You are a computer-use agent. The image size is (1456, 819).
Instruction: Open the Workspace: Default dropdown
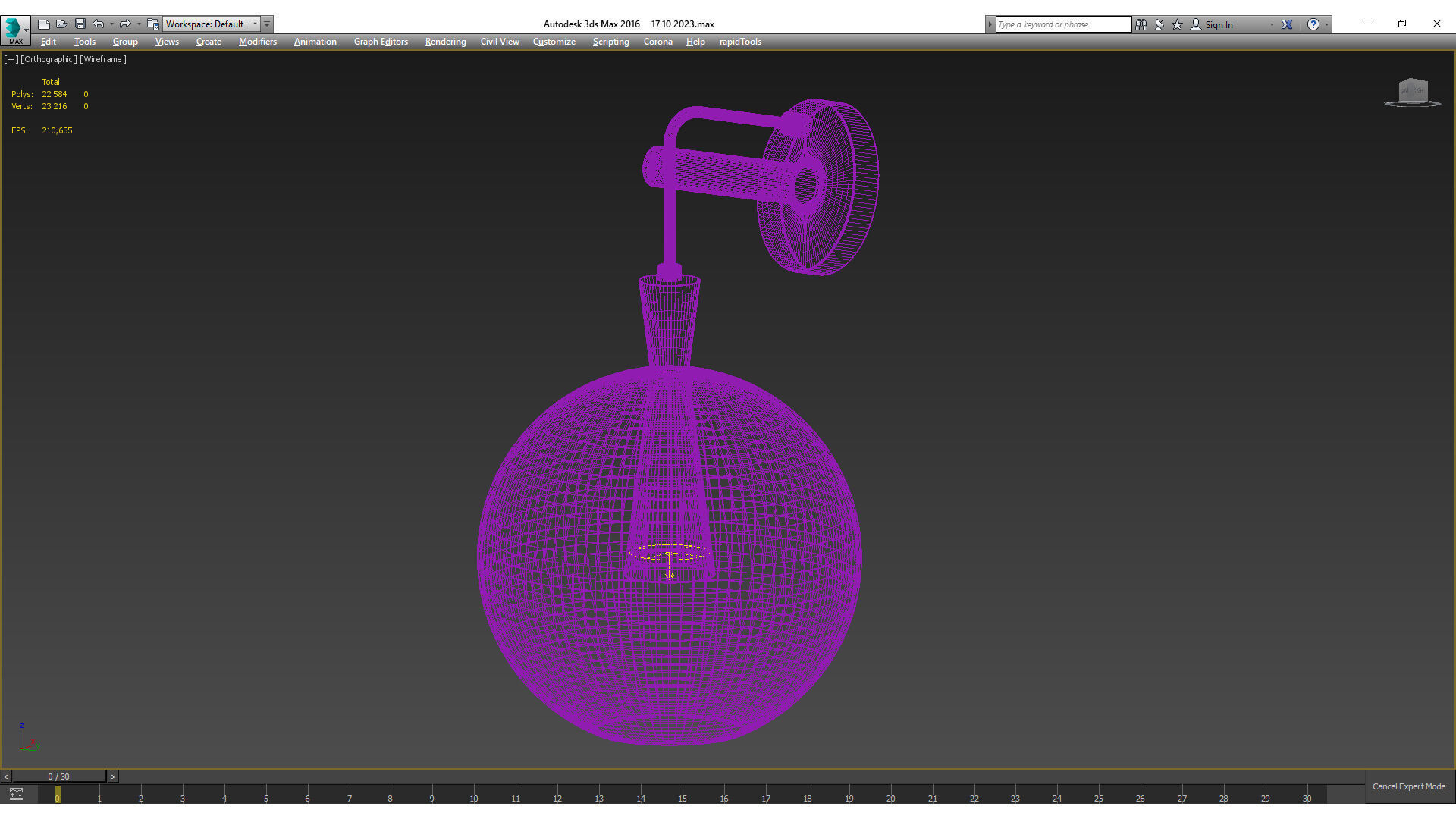point(212,24)
